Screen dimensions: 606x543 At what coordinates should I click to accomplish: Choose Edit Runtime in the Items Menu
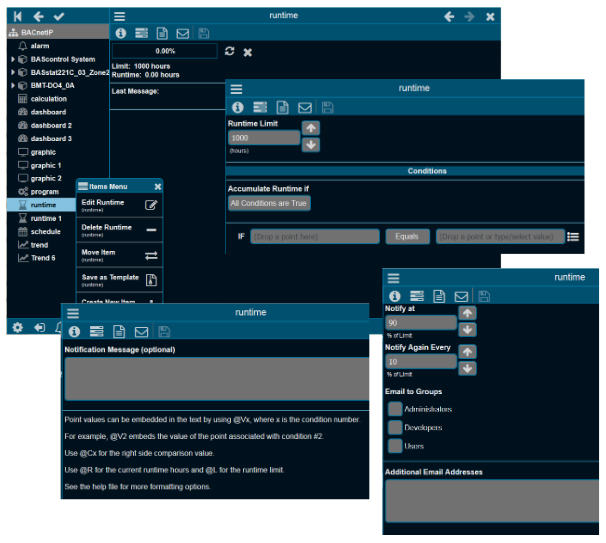119,205
